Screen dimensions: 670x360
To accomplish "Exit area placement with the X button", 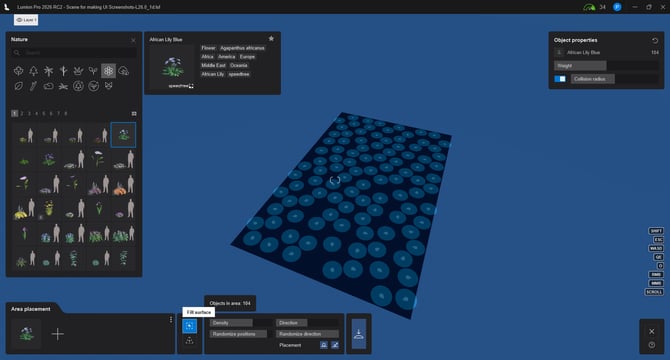I will click(652, 331).
